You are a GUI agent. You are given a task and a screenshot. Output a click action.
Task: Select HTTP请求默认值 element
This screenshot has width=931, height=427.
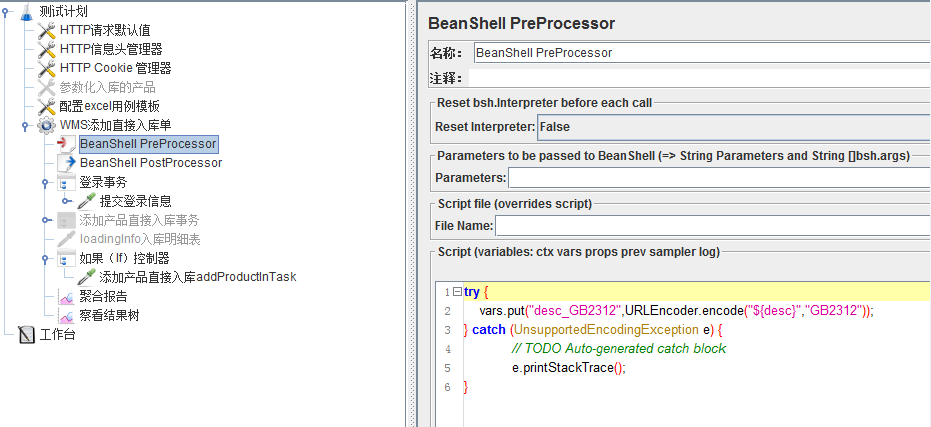pos(105,30)
